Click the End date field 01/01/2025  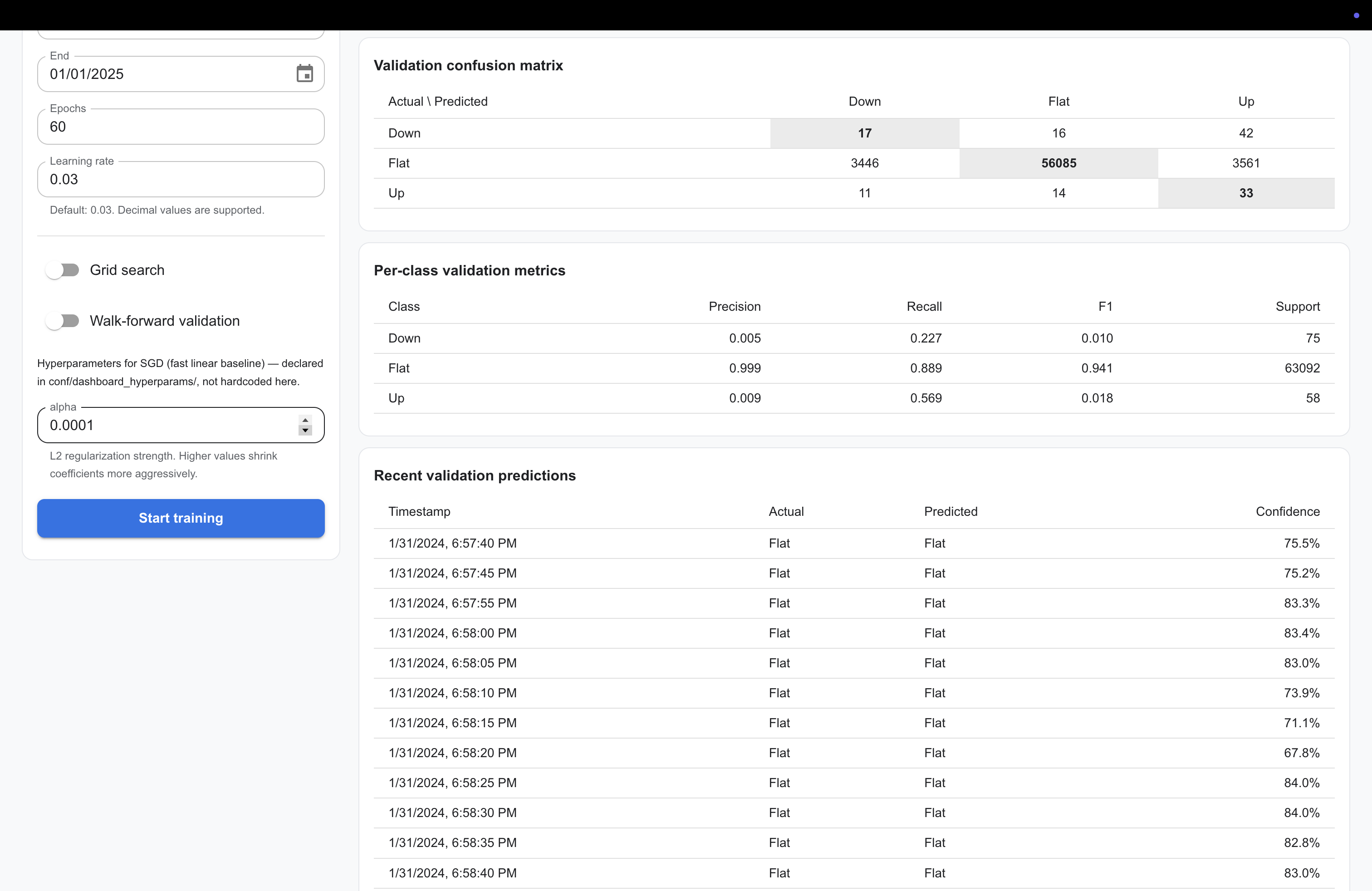pos(181,74)
